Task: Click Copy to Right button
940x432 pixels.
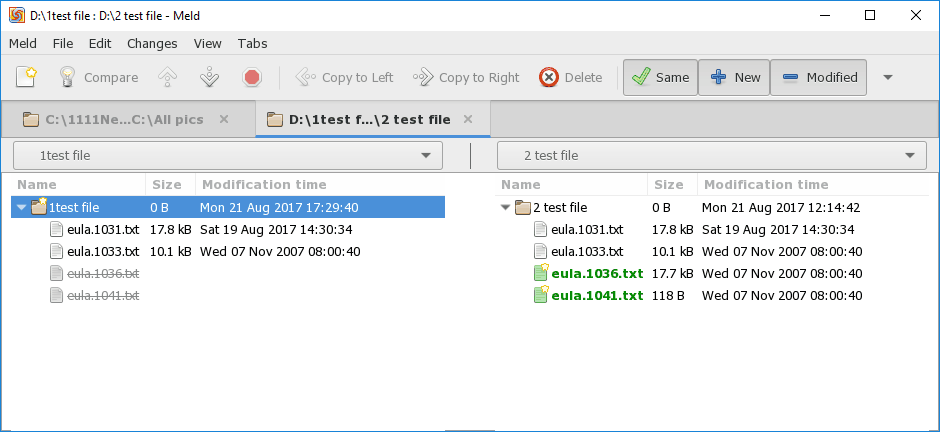Action: click(466, 77)
